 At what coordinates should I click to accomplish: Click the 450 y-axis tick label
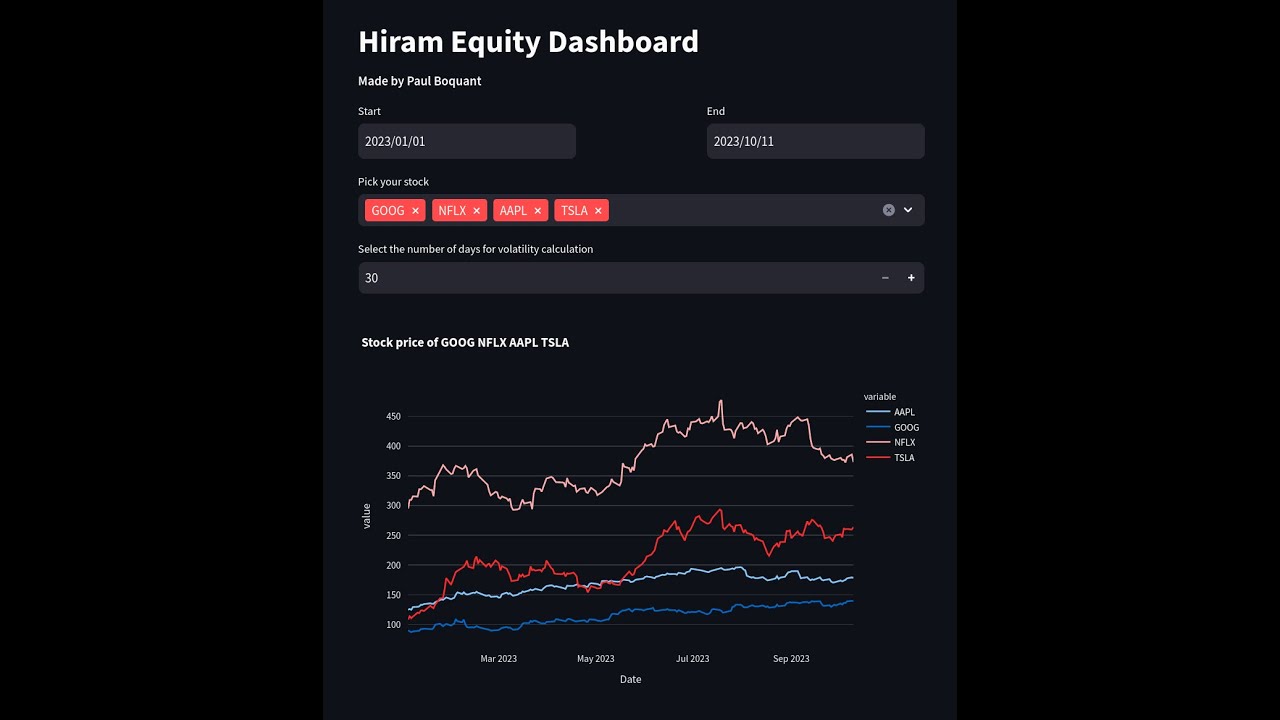[x=393, y=416]
